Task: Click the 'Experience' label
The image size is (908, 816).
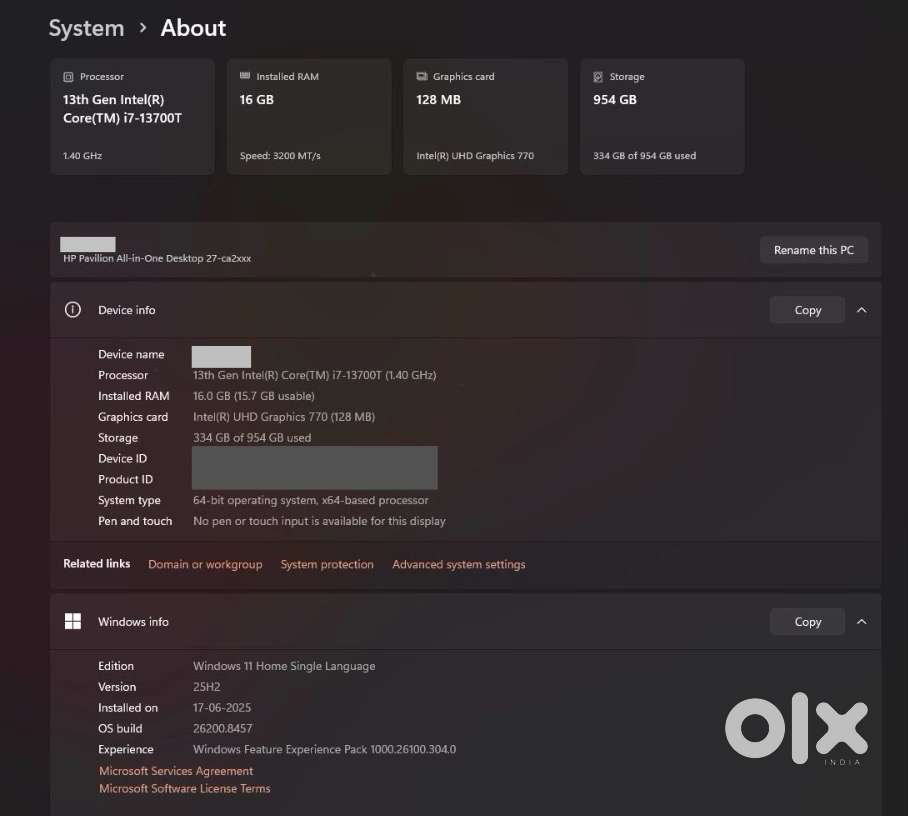Action: pos(126,749)
